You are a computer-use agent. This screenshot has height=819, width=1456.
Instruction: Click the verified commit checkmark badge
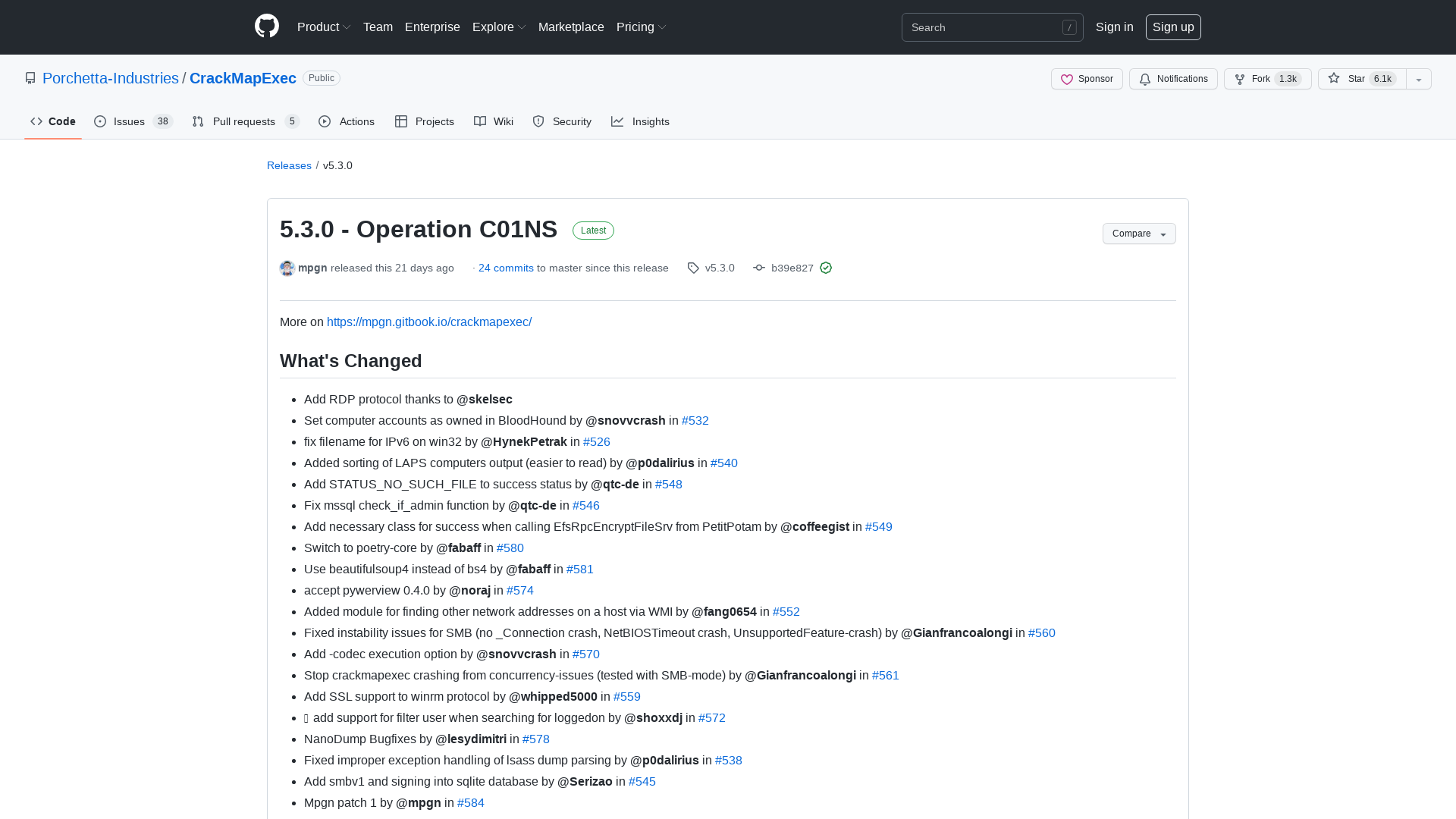827,268
